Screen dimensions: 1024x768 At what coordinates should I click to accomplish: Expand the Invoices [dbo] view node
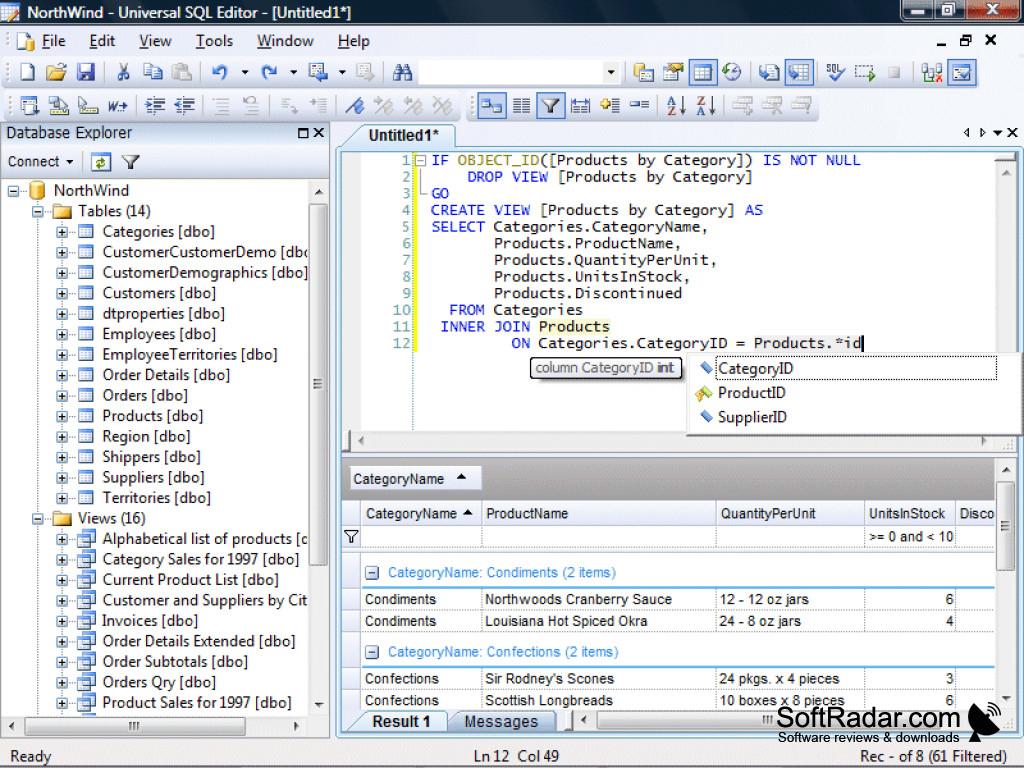pos(61,622)
